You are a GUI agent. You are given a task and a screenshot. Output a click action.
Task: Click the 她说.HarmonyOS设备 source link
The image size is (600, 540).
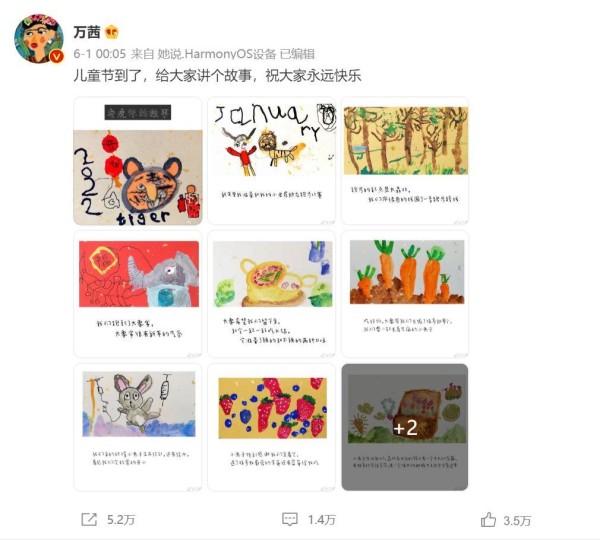(217, 54)
